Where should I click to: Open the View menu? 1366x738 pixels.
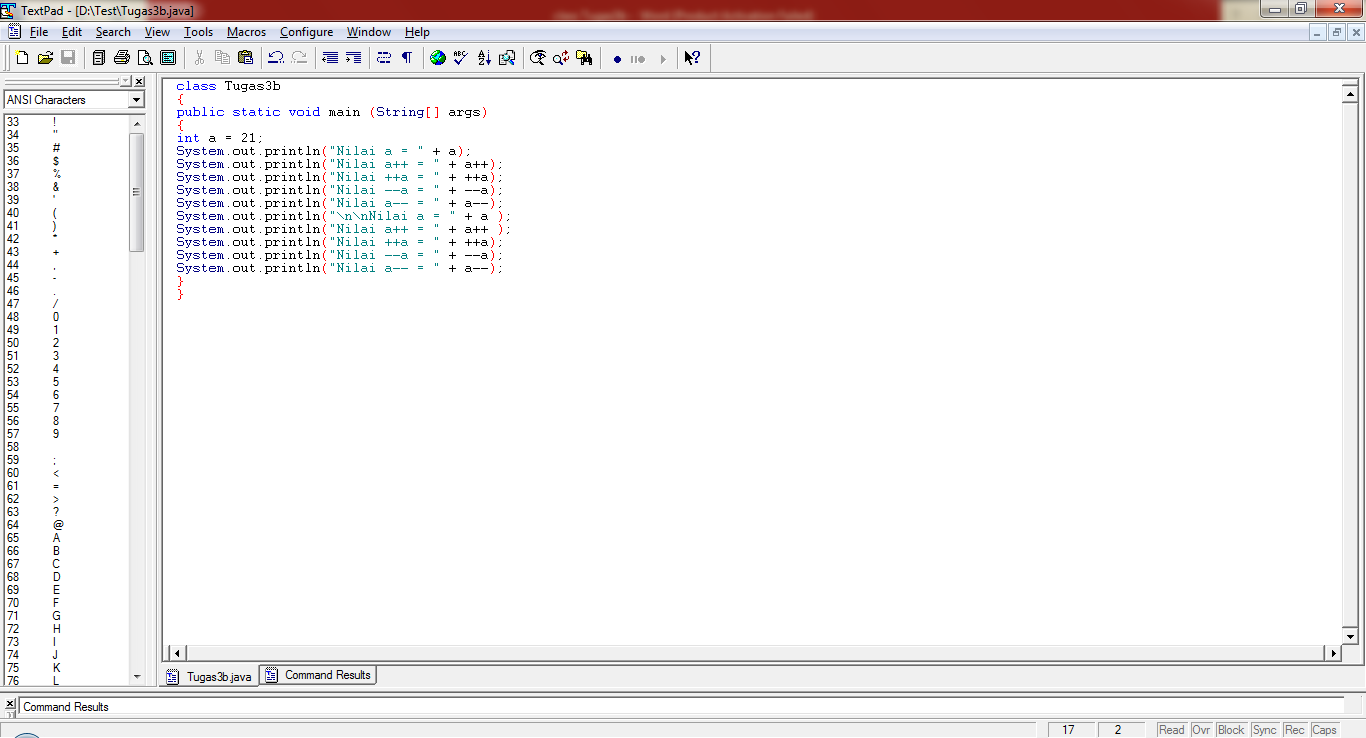click(x=157, y=32)
